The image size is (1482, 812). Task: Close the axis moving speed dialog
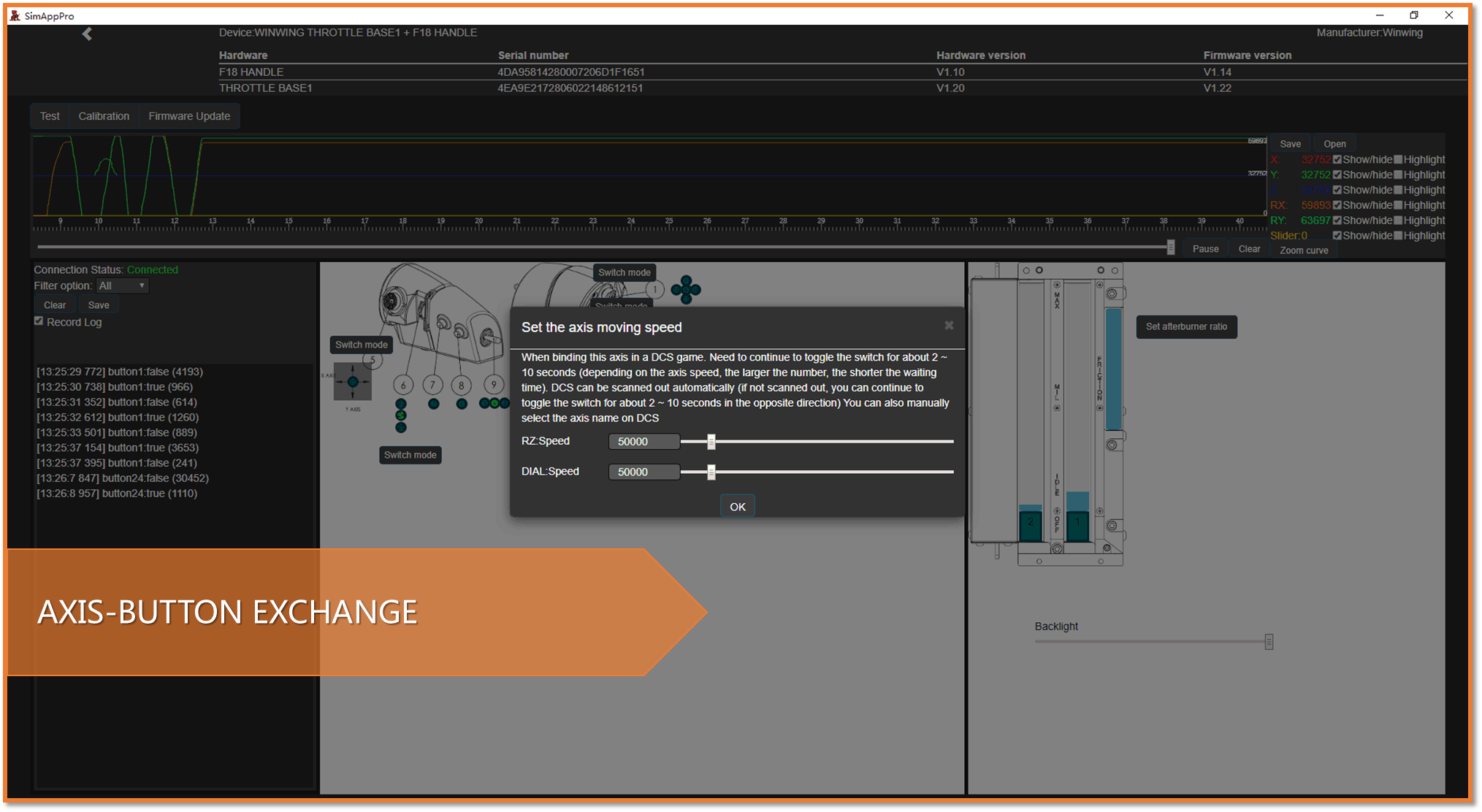(x=948, y=326)
